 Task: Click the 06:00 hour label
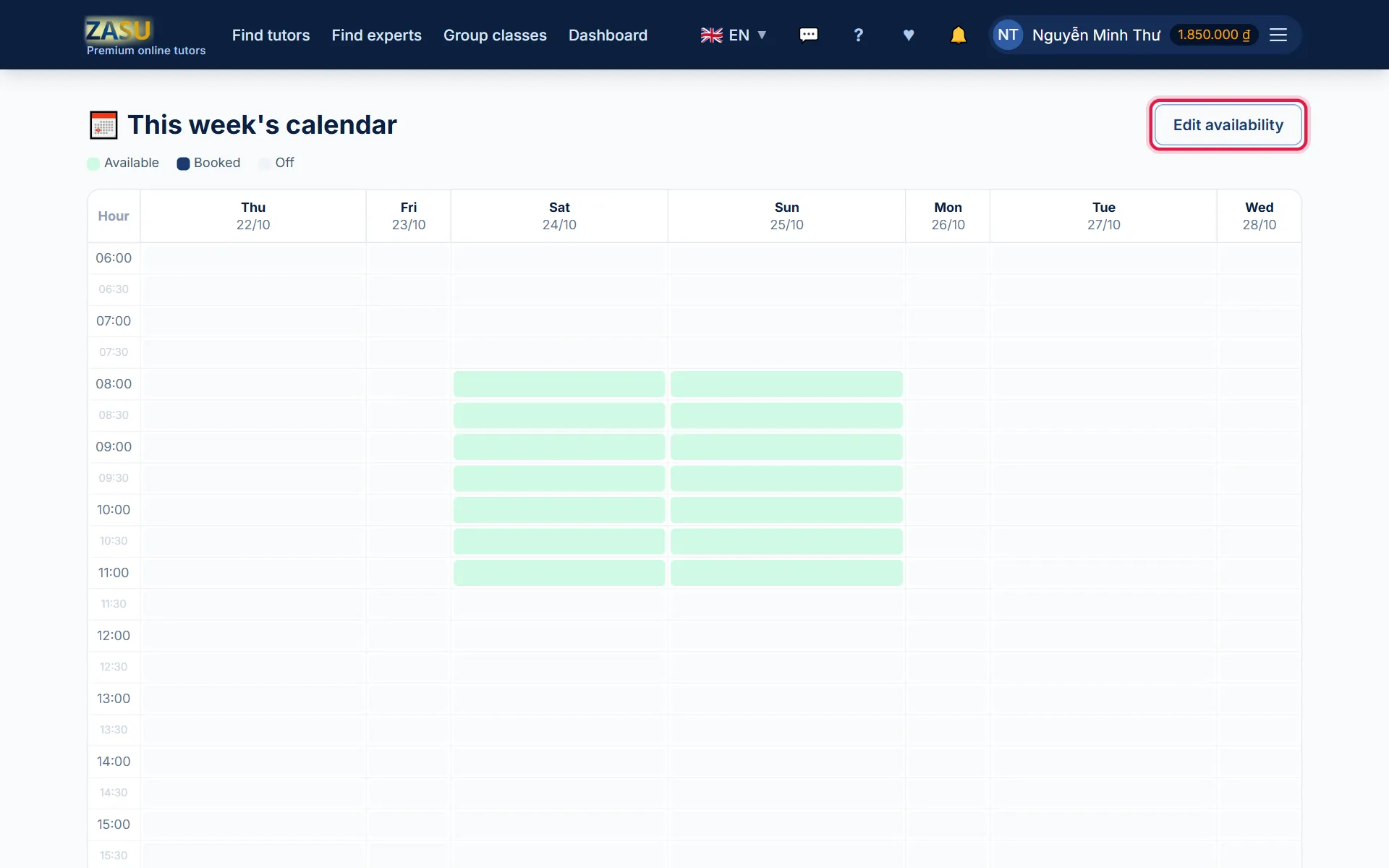click(x=114, y=258)
